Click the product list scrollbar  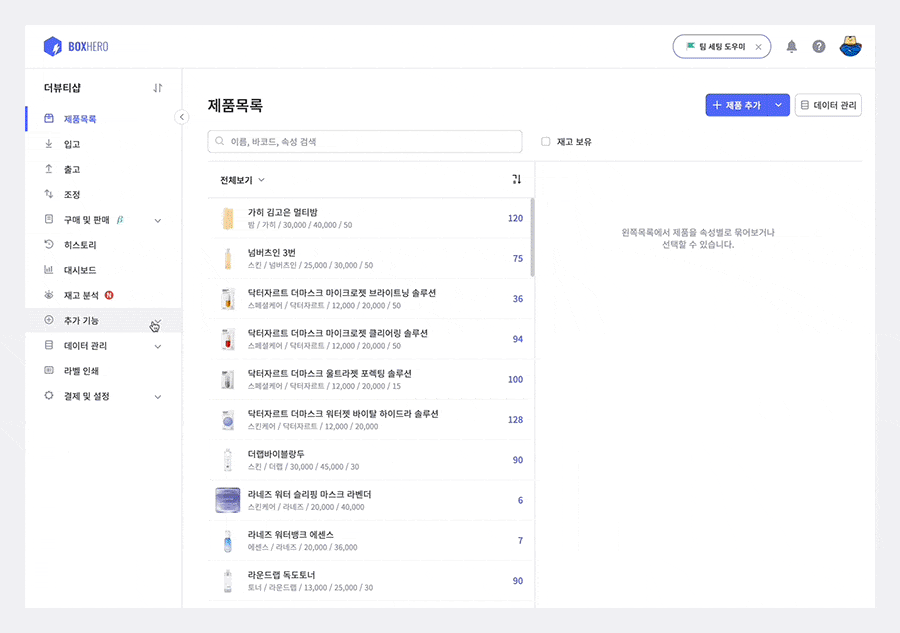[x=532, y=238]
